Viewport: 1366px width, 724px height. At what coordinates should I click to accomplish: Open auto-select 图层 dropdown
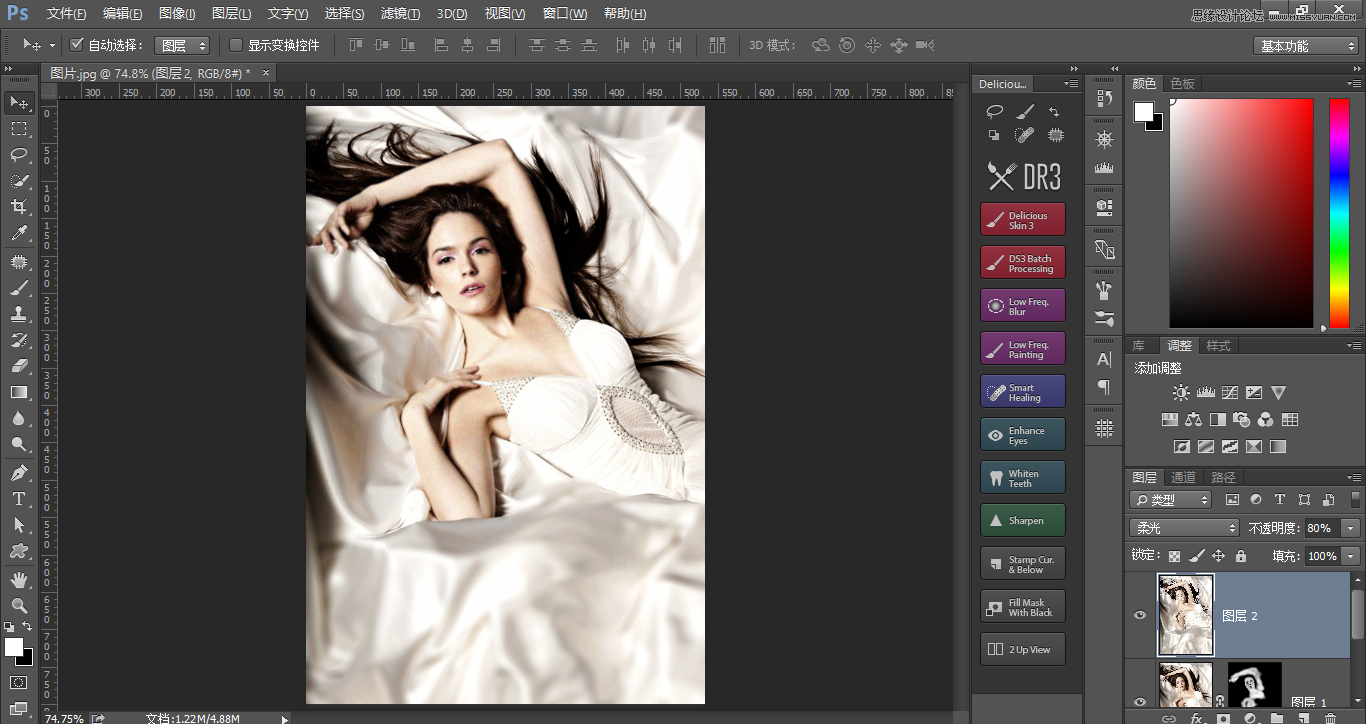click(x=183, y=45)
